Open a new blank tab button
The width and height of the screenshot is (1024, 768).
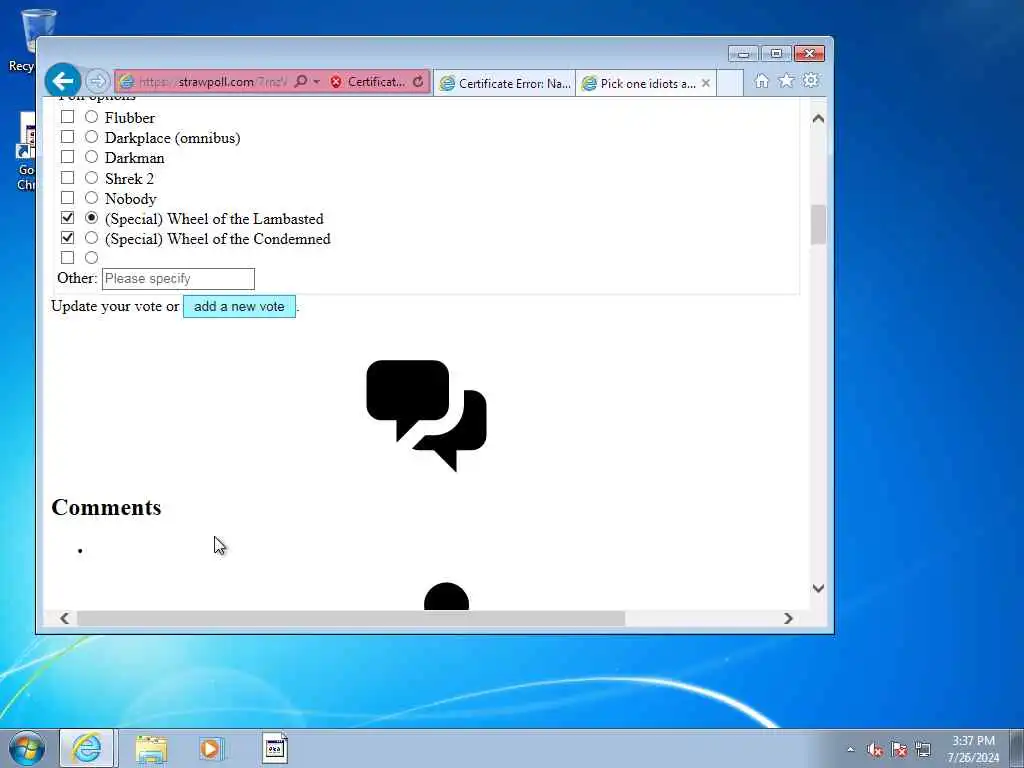tap(730, 84)
